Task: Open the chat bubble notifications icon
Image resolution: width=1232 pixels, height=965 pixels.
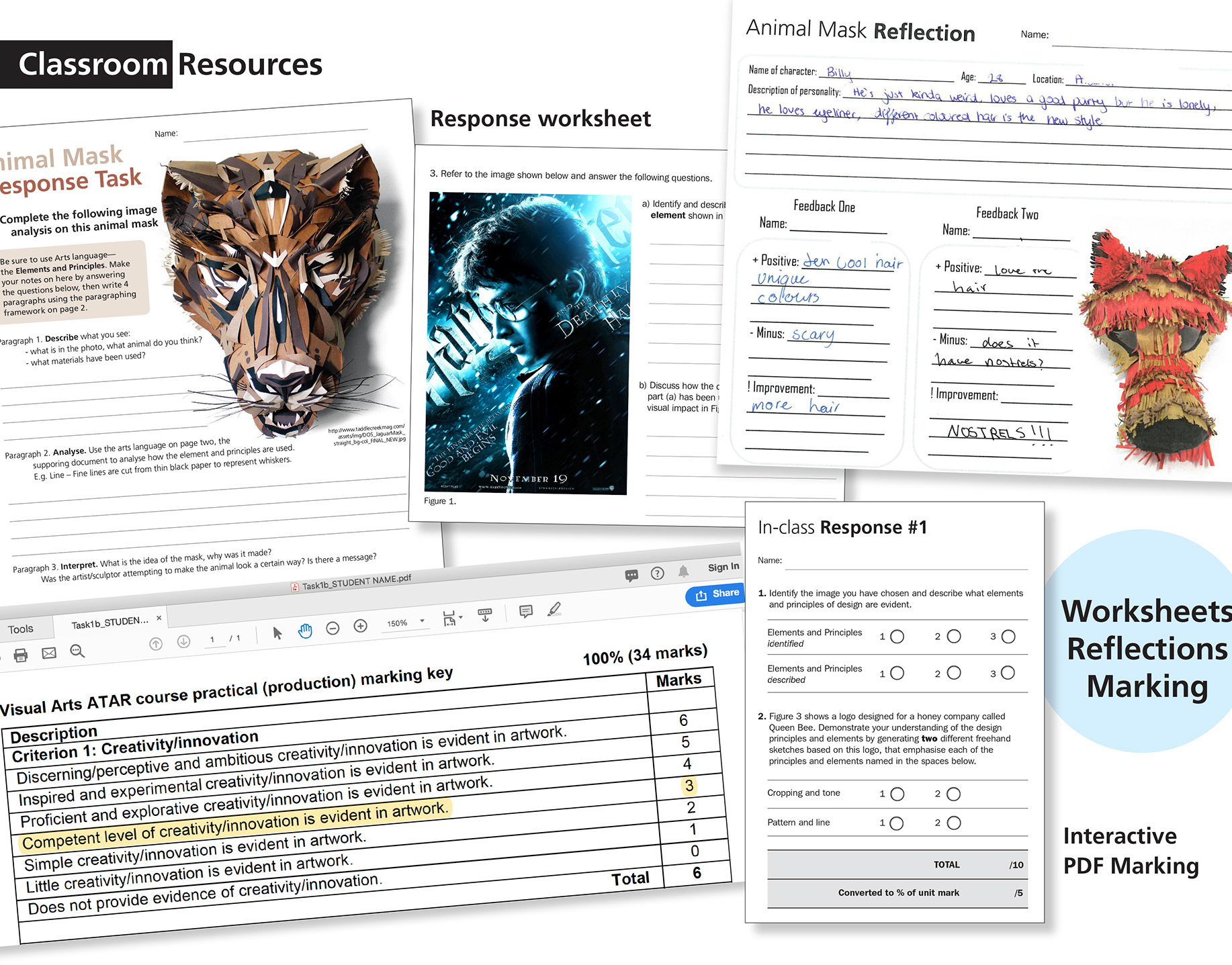Action: 631,576
